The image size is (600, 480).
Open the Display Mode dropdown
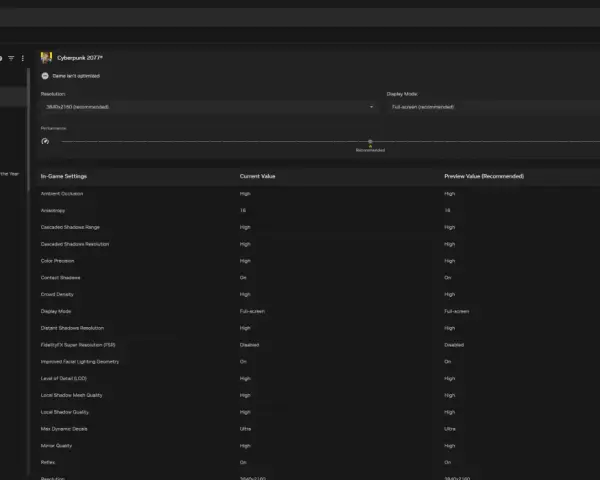[493, 107]
